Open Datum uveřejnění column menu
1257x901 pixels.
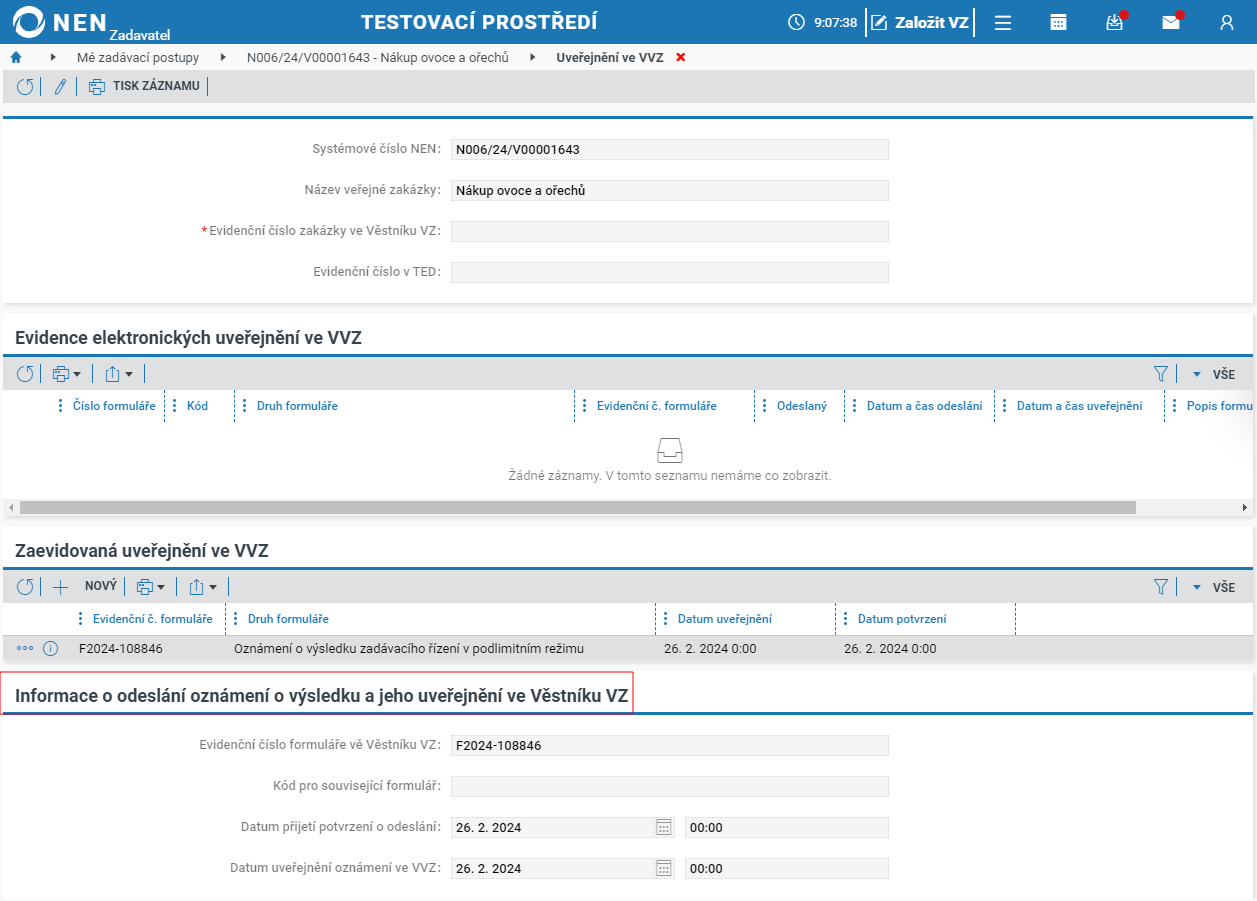point(665,619)
